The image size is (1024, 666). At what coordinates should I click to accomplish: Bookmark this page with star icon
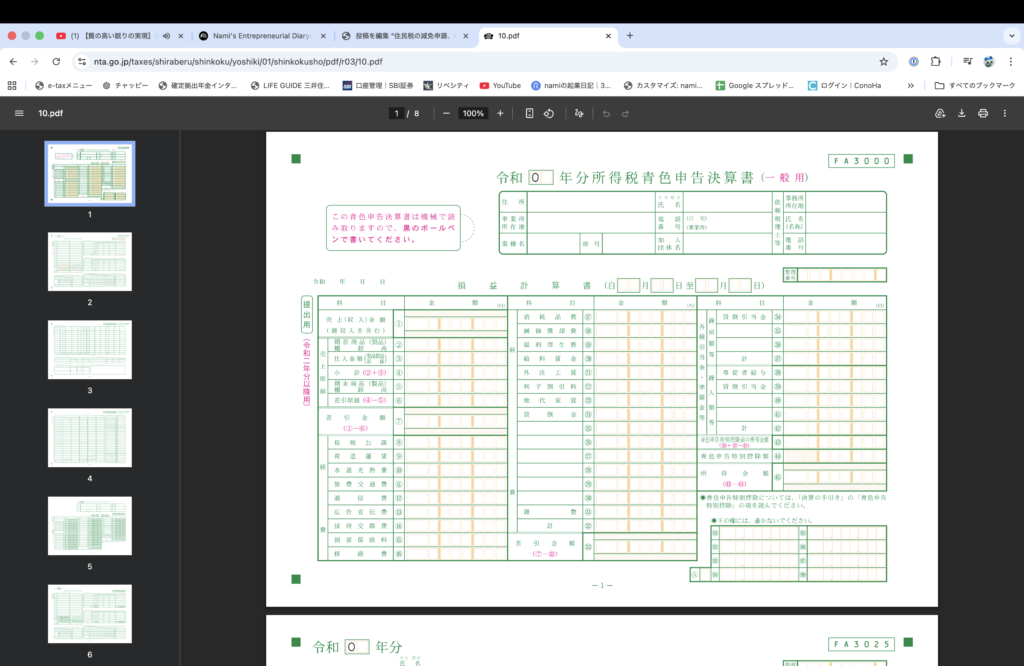[x=883, y=61]
